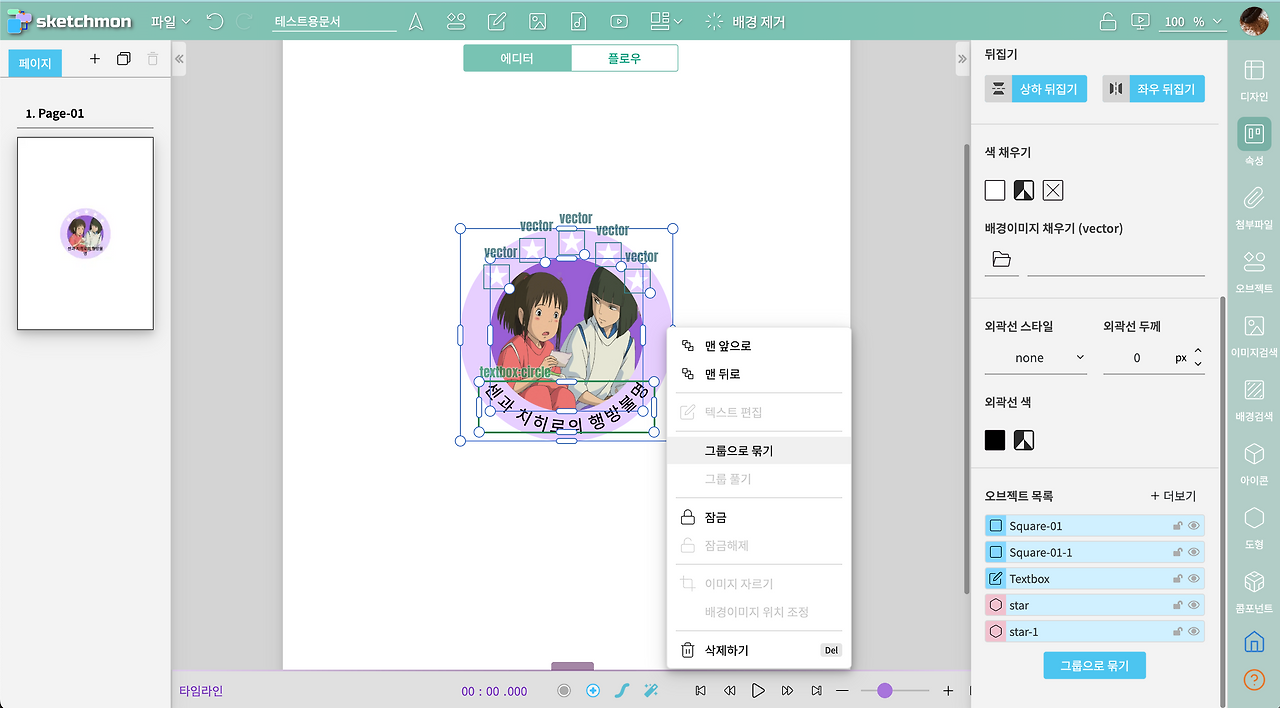Click 배경 제거 background removal
The height and width of the screenshot is (708, 1280).
[x=746, y=21]
